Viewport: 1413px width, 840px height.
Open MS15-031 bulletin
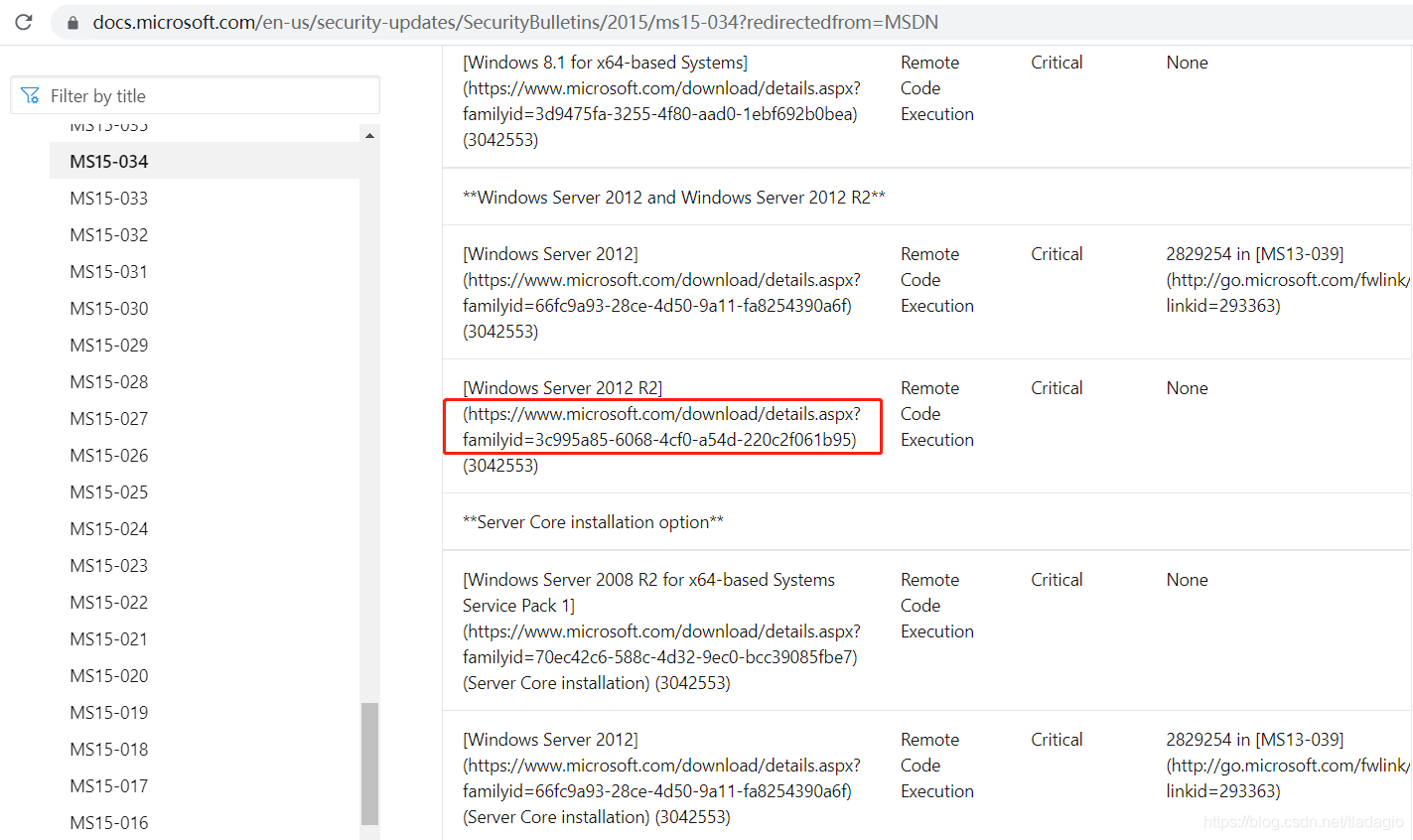coord(108,271)
